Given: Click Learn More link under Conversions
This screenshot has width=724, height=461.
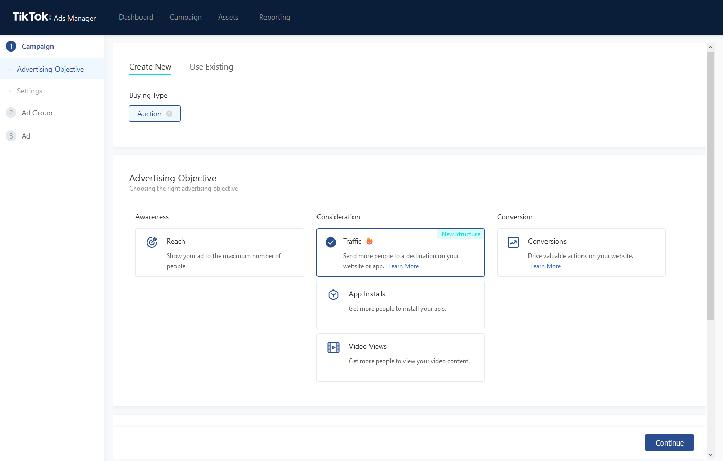Looking at the screenshot, I should (x=546, y=267).
